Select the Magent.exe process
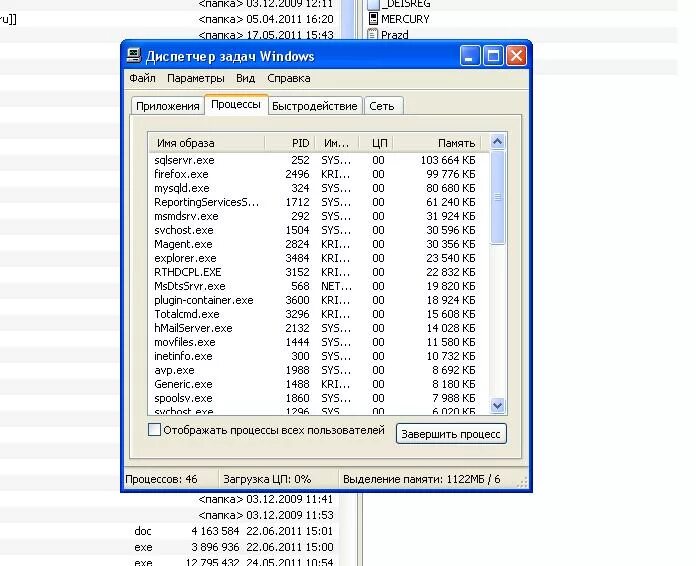Viewport: 696px width, 566px height. (319, 244)
